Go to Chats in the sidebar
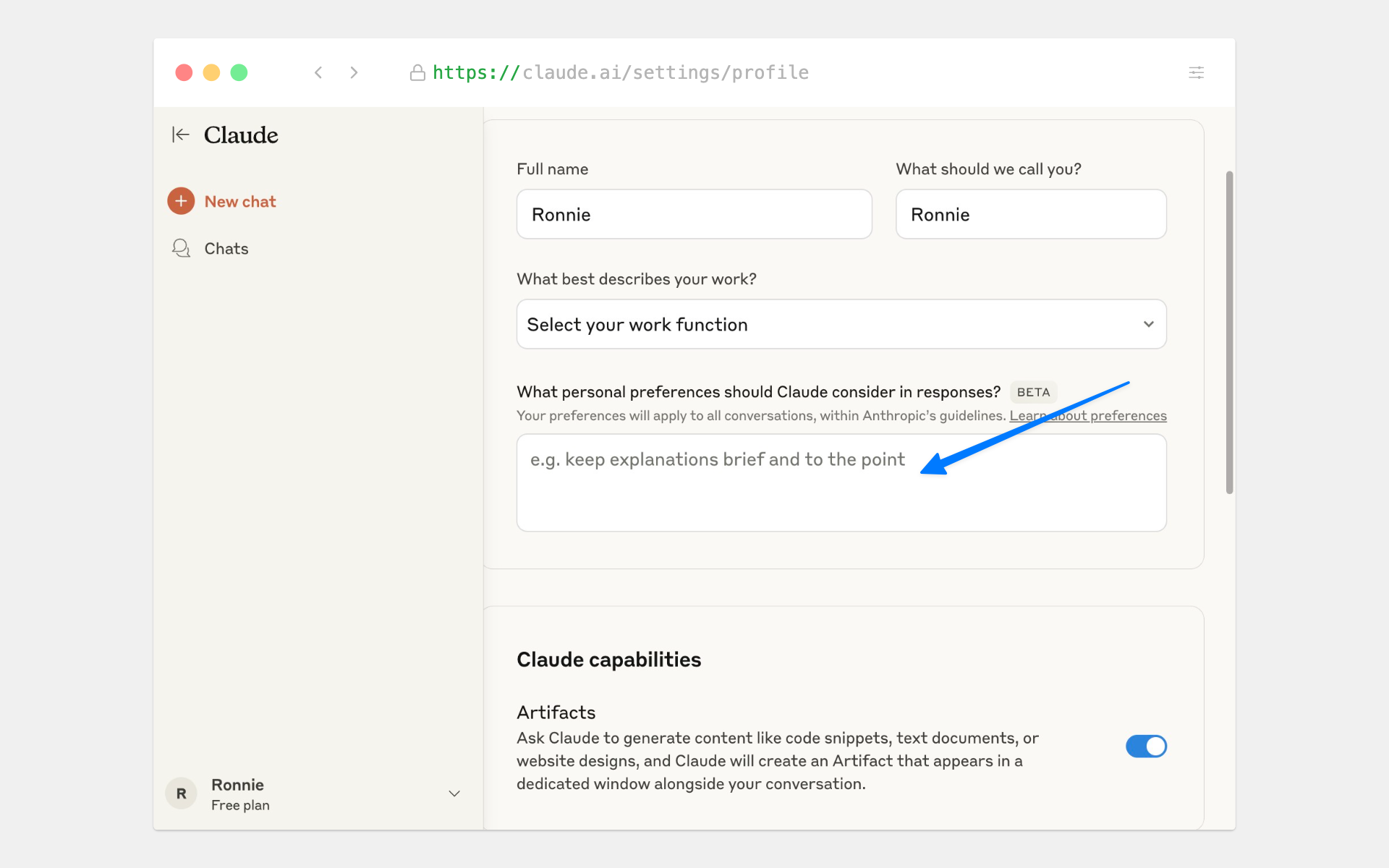 tap(226, 248)
